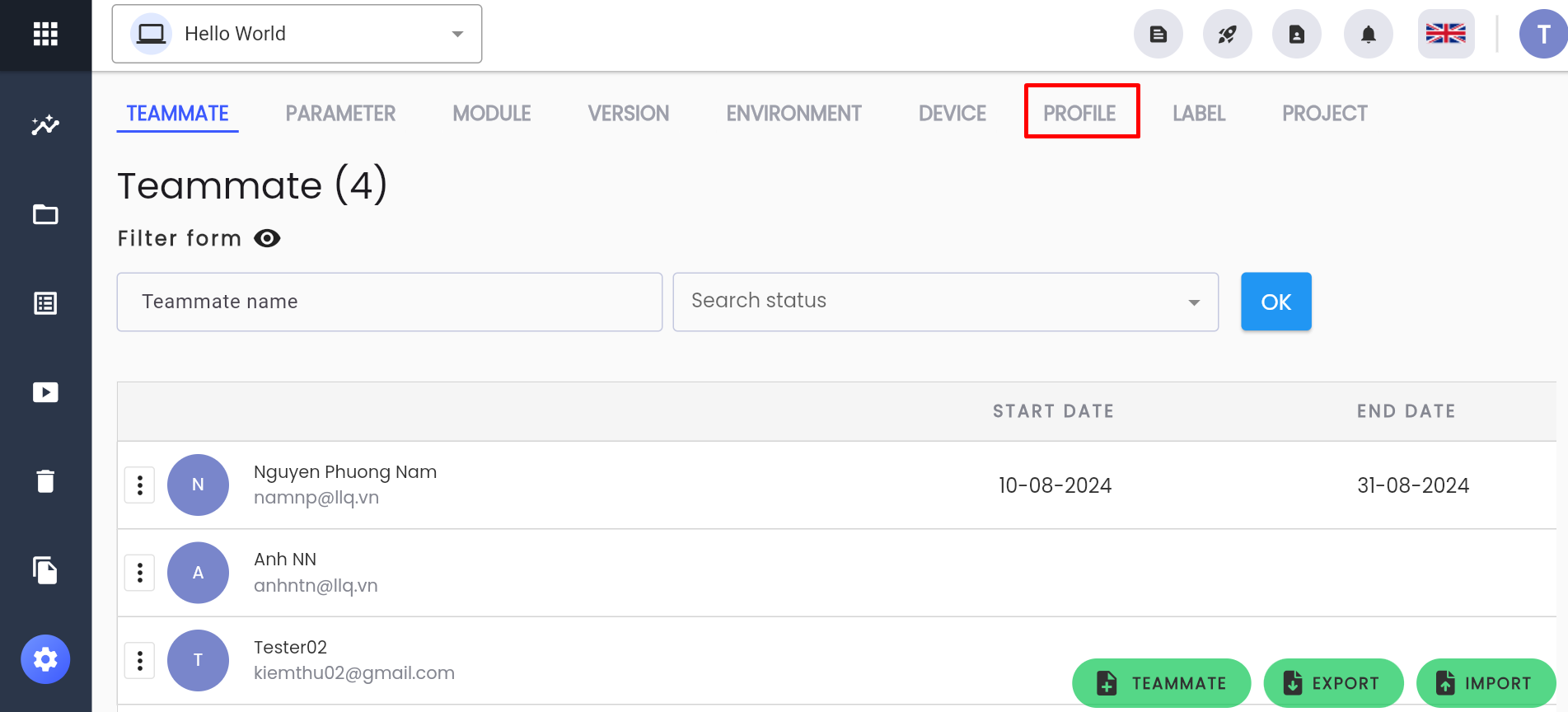Open the folder icon in sidebar
The image size is (1568, 712).
click(x=45, y=214)
